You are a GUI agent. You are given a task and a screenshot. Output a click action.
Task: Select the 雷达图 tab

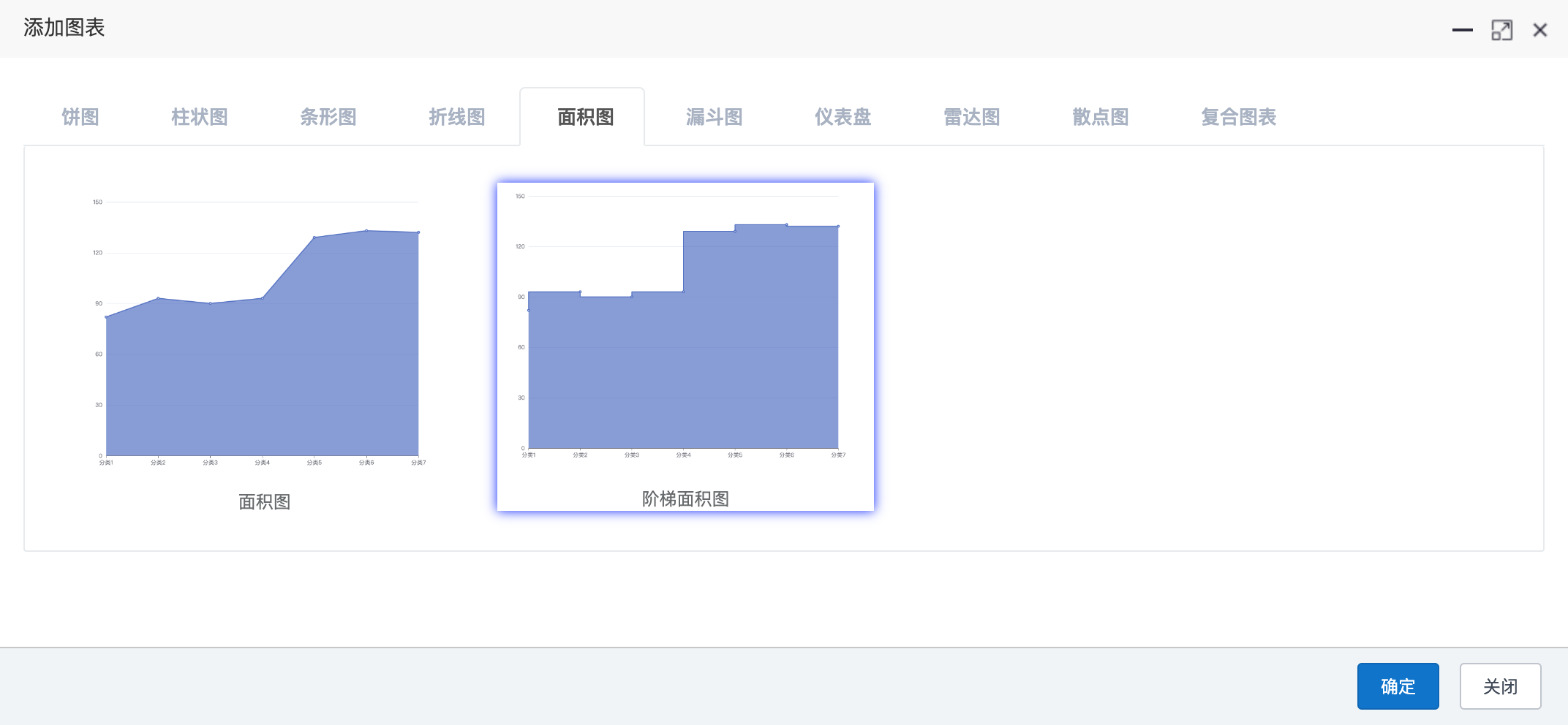coord(971,117)
